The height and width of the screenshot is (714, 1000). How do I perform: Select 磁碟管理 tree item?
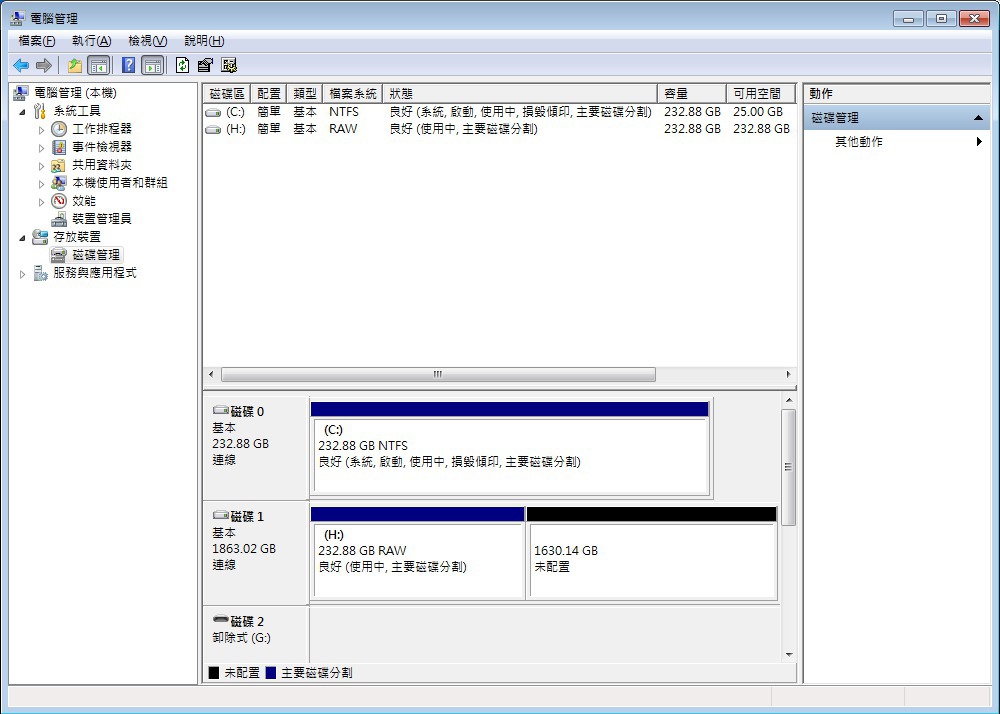[96, 255]
